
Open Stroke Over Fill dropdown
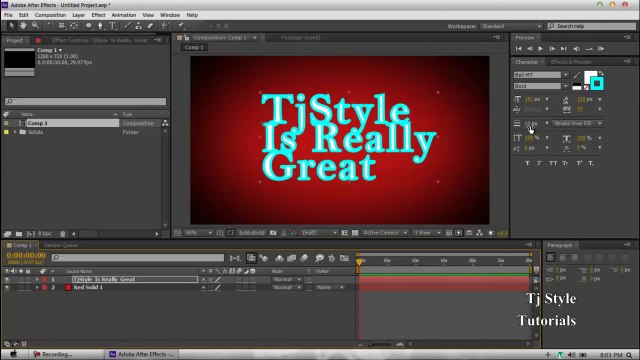pyautogui.click(x=577, y=123)
